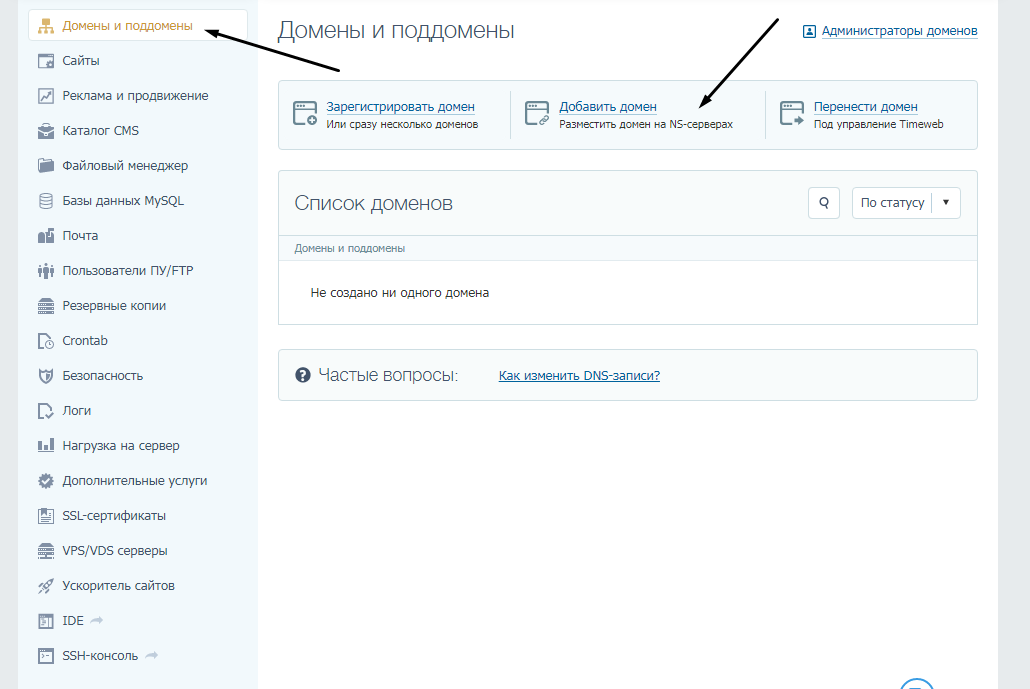Click the site accelerator rocket icon
This screenshot has width=1030, height=689.
(45, 586)
